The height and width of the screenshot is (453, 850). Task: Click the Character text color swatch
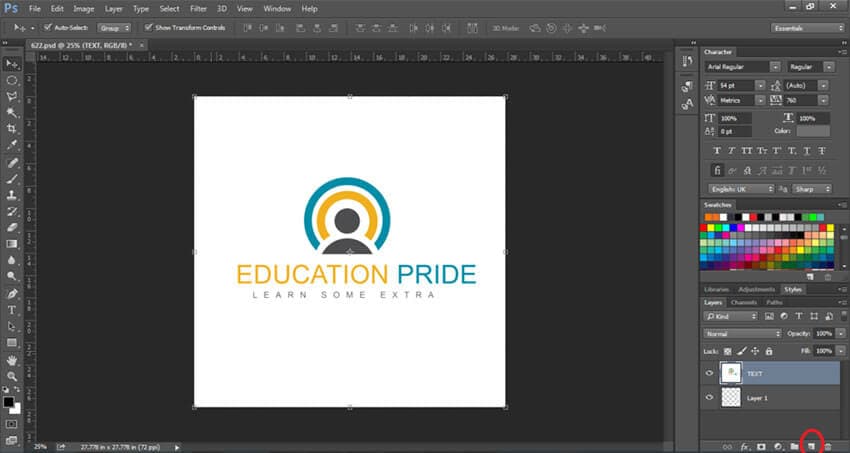point(813,131)
